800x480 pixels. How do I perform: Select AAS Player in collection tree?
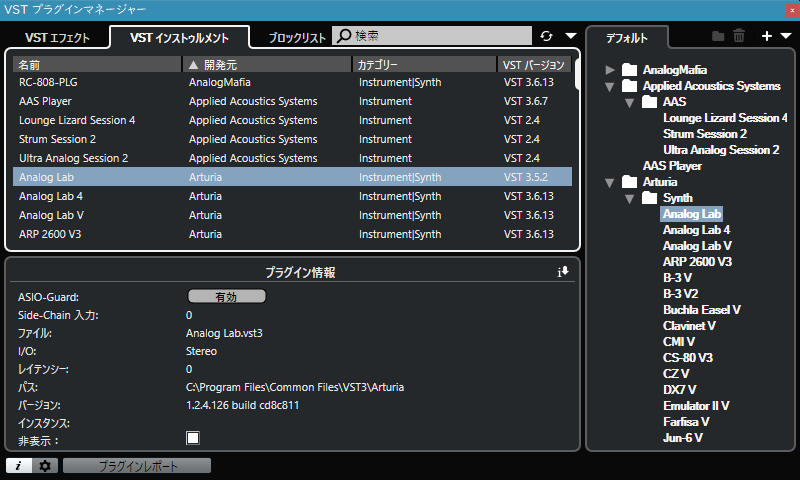(672, 166)
